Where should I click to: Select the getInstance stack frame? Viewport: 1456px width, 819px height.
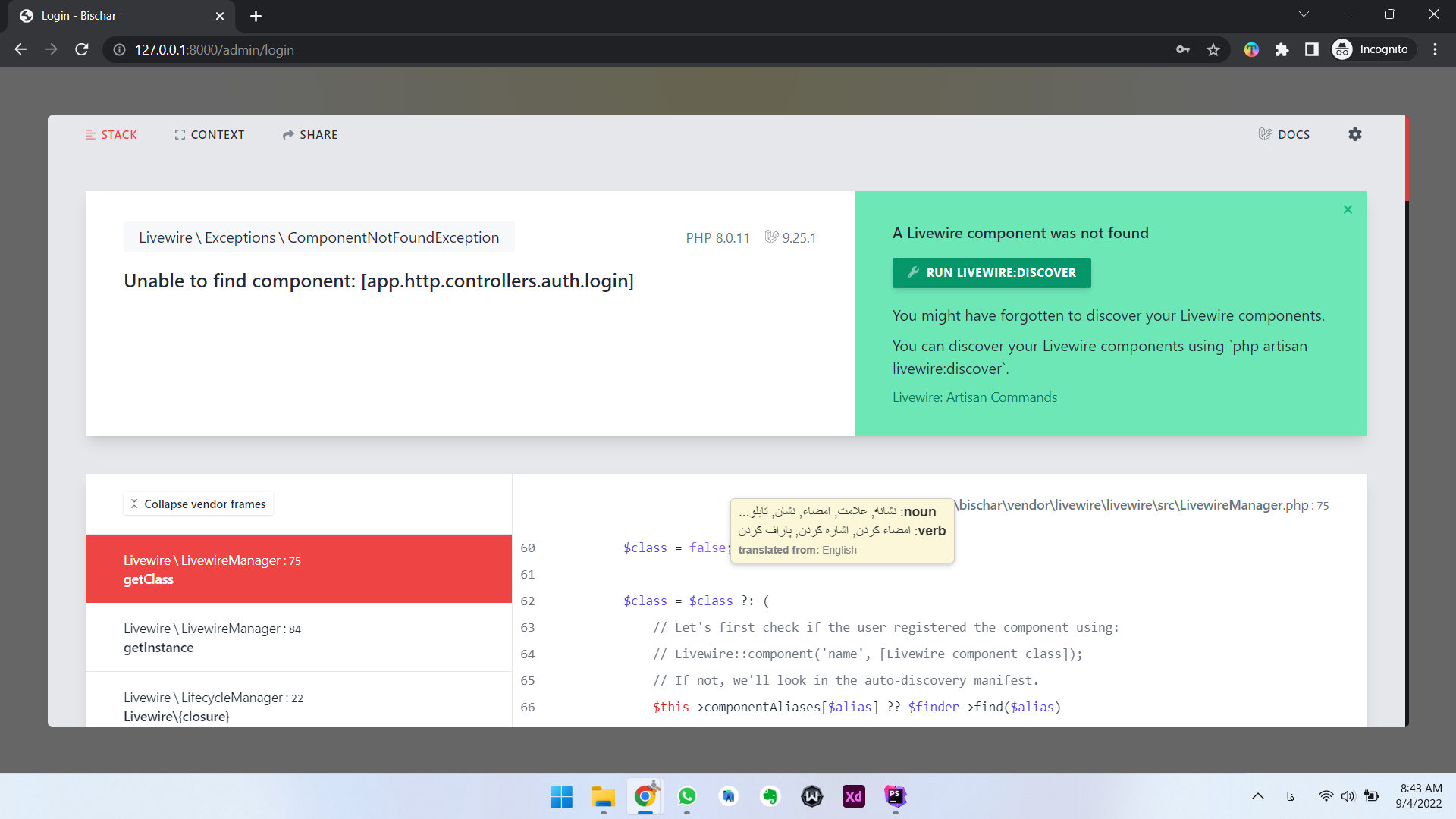[x=212, y=638]
